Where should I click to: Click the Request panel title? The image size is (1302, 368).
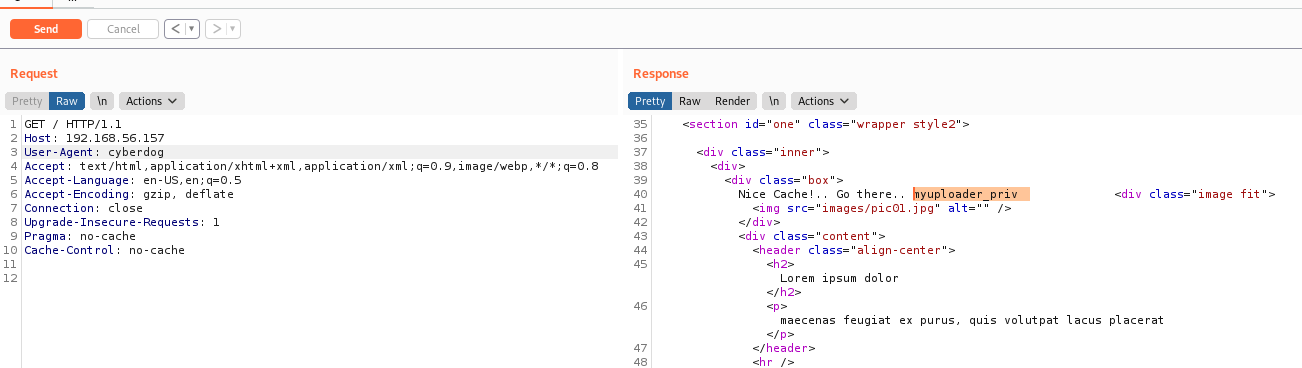pos(34,74)
